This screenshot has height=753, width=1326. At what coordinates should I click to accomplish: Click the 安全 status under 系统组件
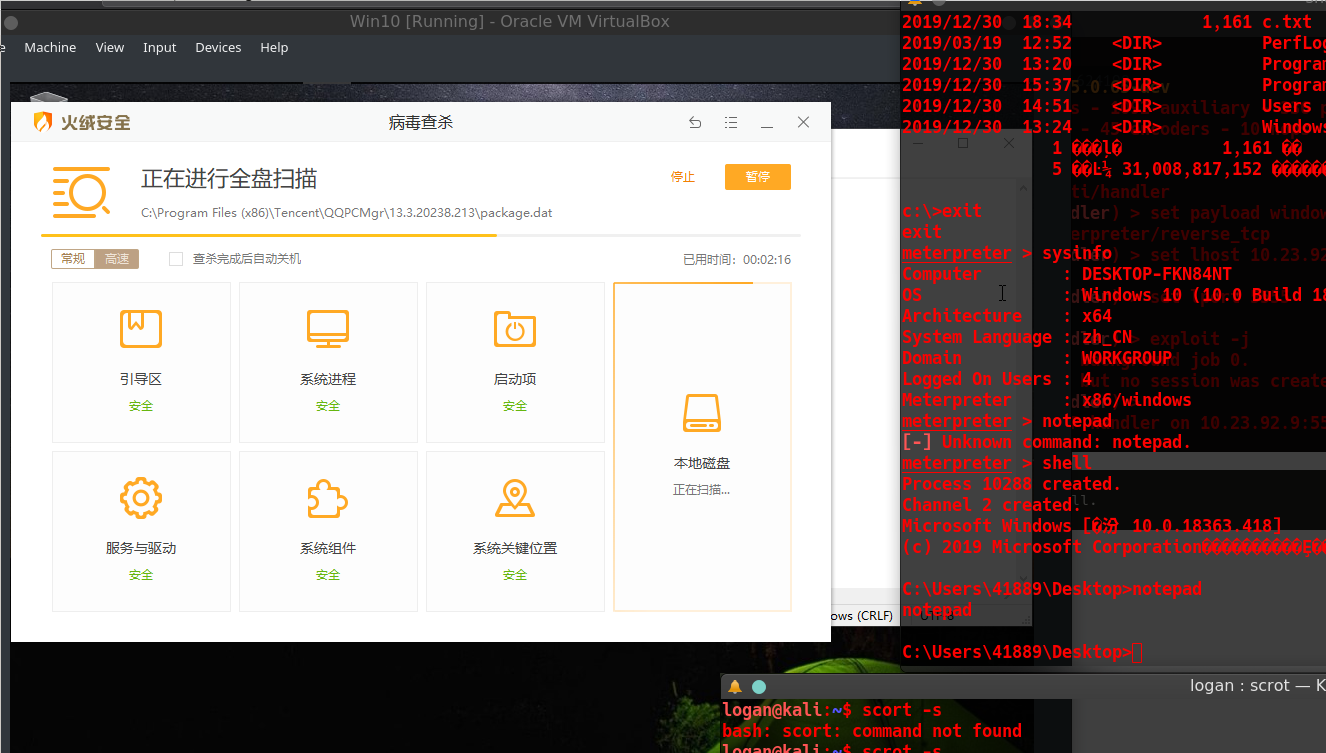coord(328,575)
